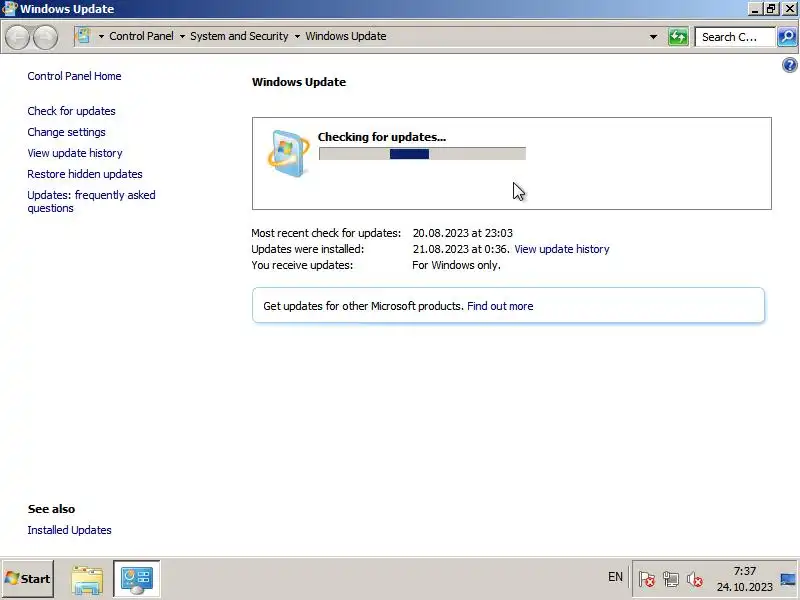This screenshot has width=800, height=600.
Task: Select Control Panel breadcrumb
Action: [x=141, y=36]
